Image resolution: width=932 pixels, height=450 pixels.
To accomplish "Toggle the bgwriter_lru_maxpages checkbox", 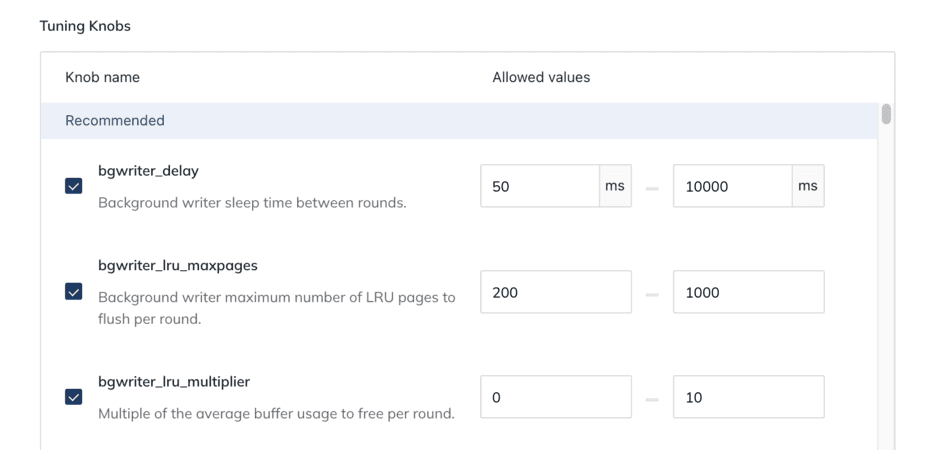I will point(74,292).
